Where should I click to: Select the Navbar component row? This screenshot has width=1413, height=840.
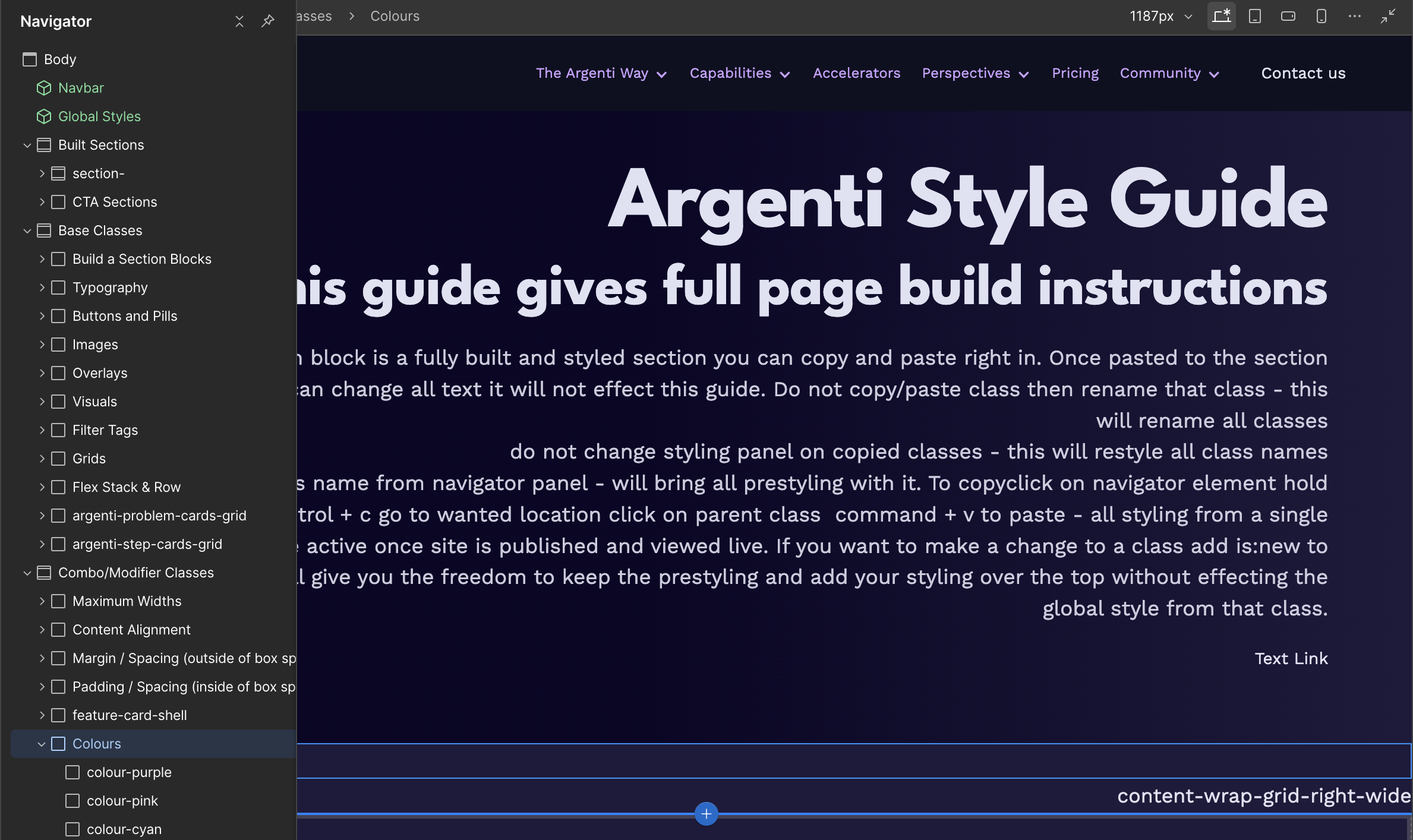[x=153, y=88]
